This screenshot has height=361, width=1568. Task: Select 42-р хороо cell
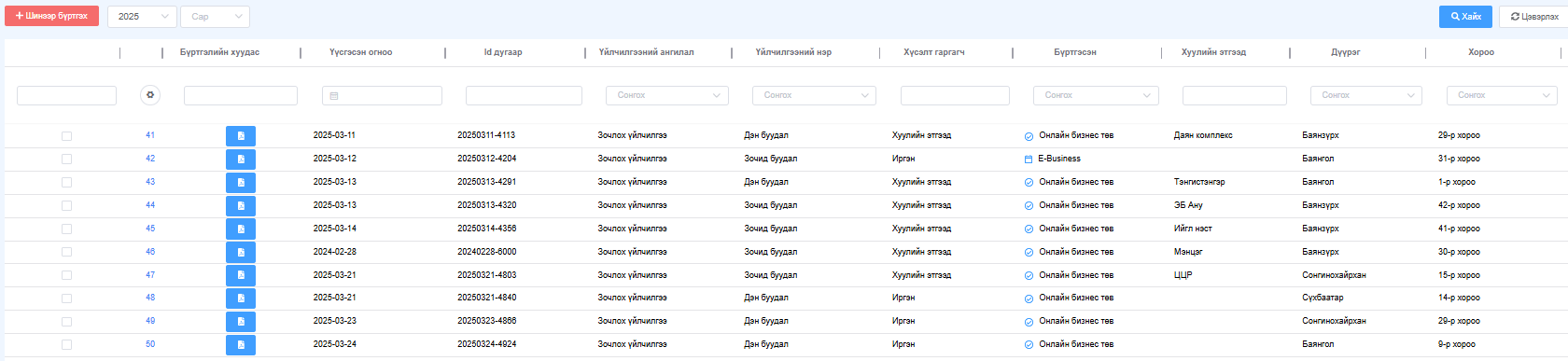tap(1459, 205)
